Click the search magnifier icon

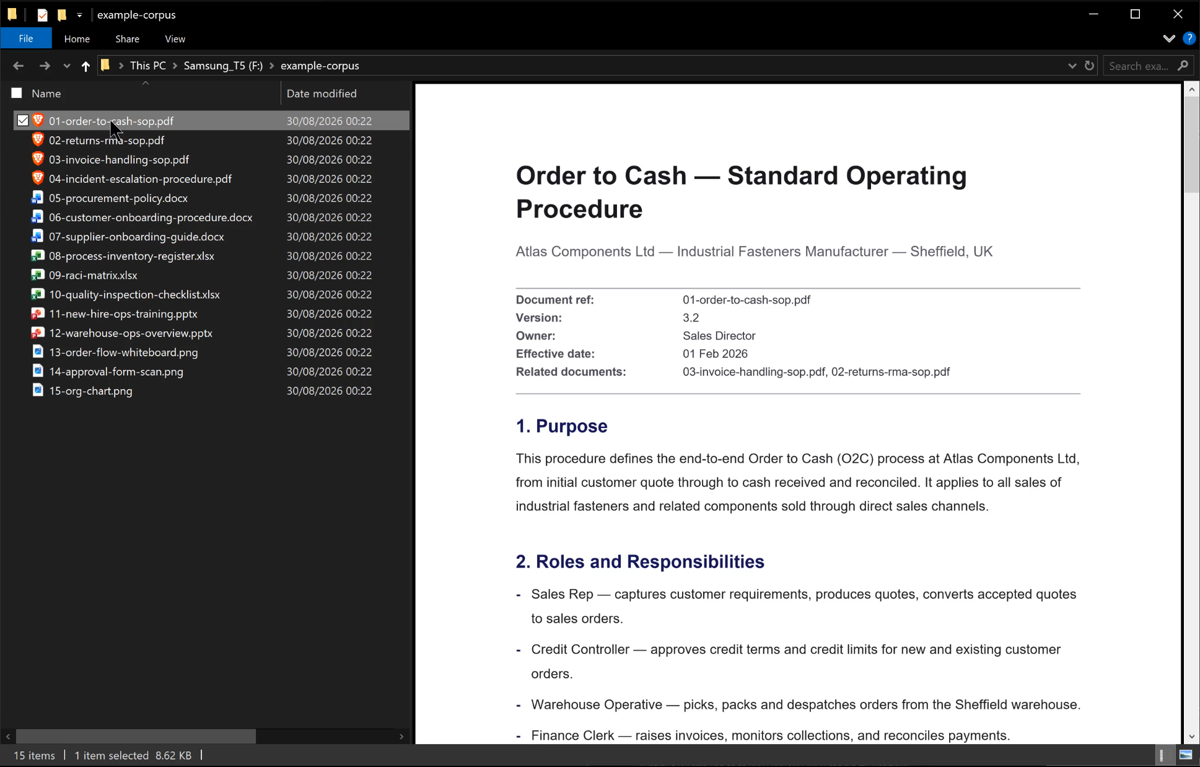click(x=1183, y=66)
